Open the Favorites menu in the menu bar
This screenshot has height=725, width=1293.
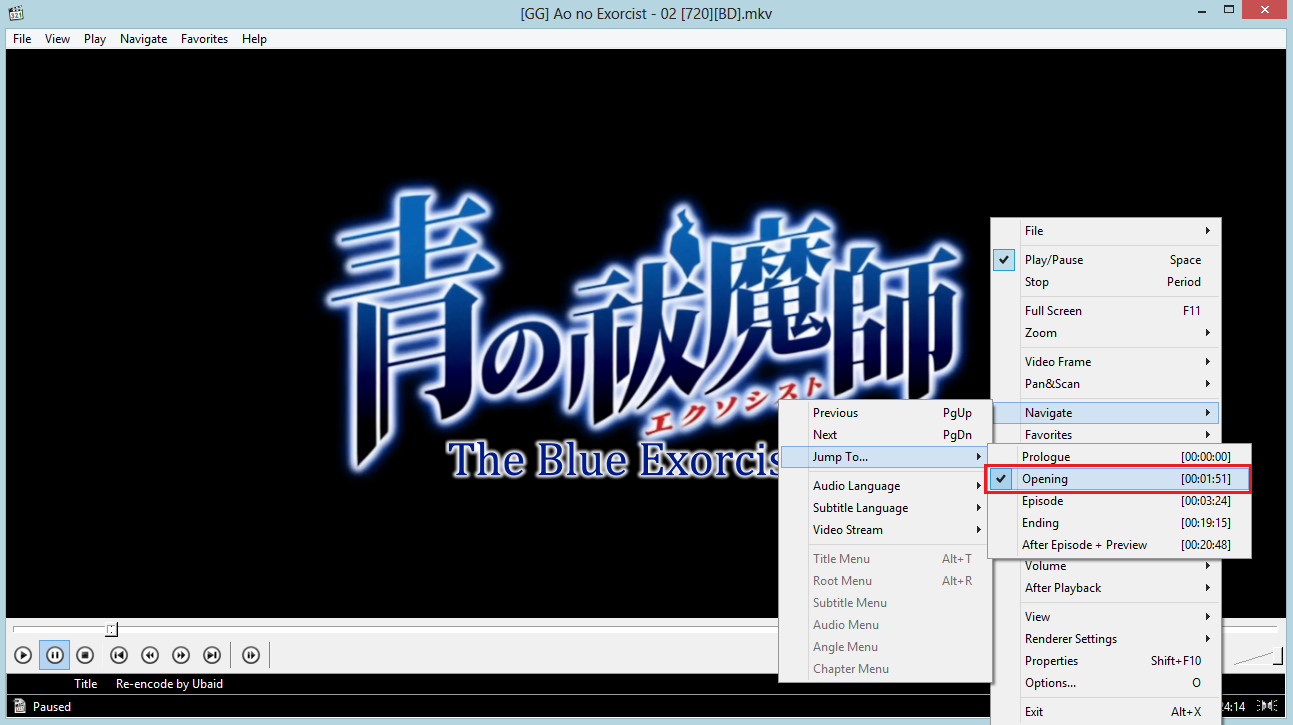(204, 39)
